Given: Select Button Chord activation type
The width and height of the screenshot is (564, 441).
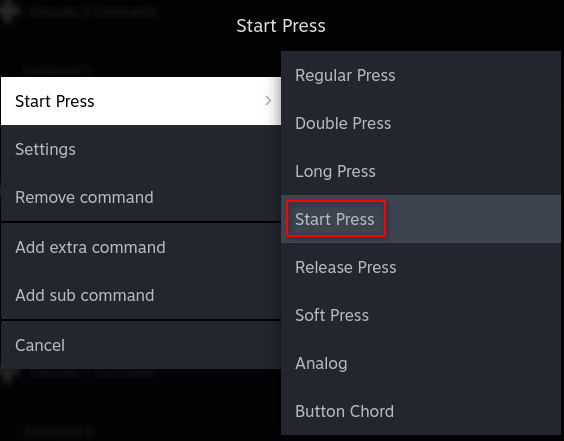Looking at the screenshot, I should click(x=421, y=411).
